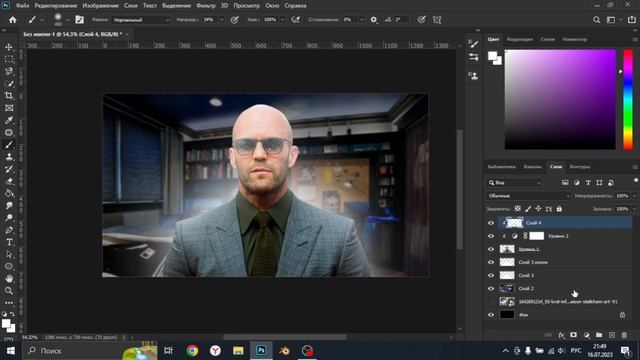Select the Eyedropper tool
640x360 pixels.
click(9, 120)
